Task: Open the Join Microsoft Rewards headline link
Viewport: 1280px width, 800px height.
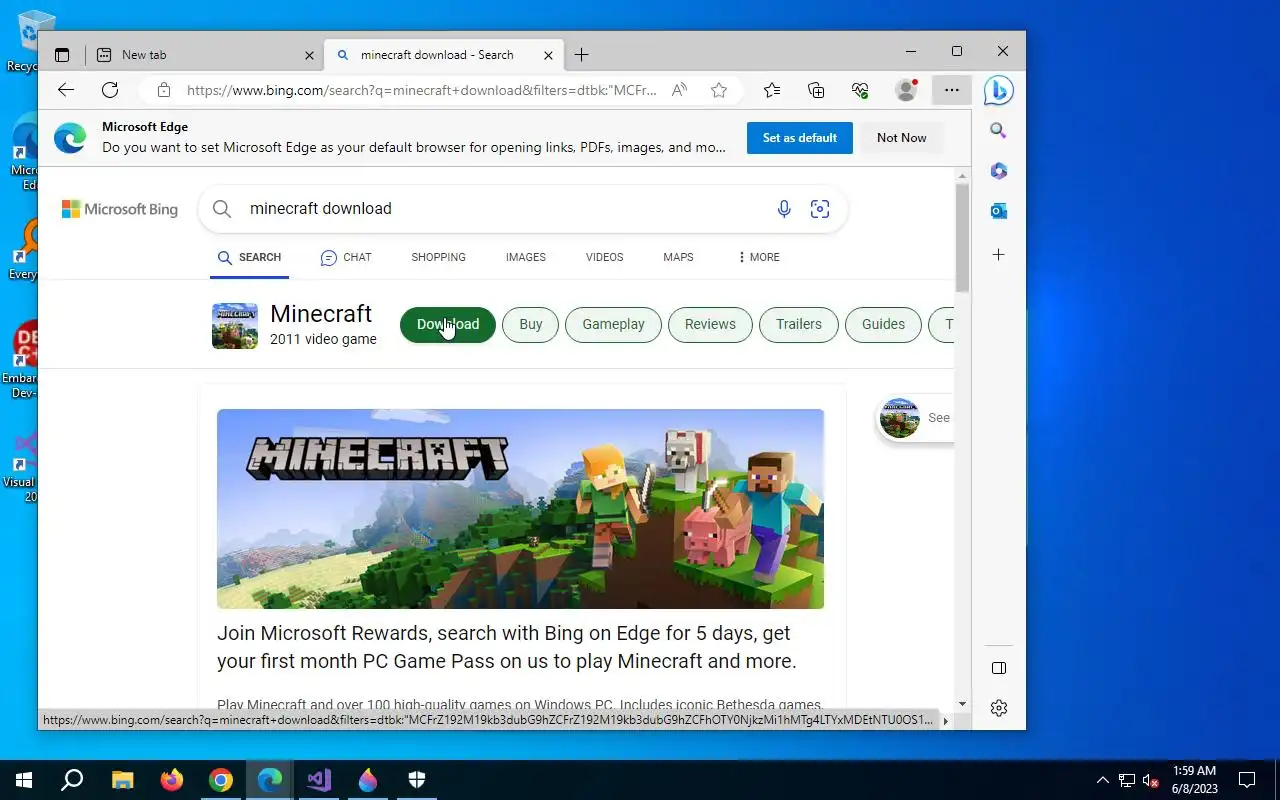Action: [507, 647]
